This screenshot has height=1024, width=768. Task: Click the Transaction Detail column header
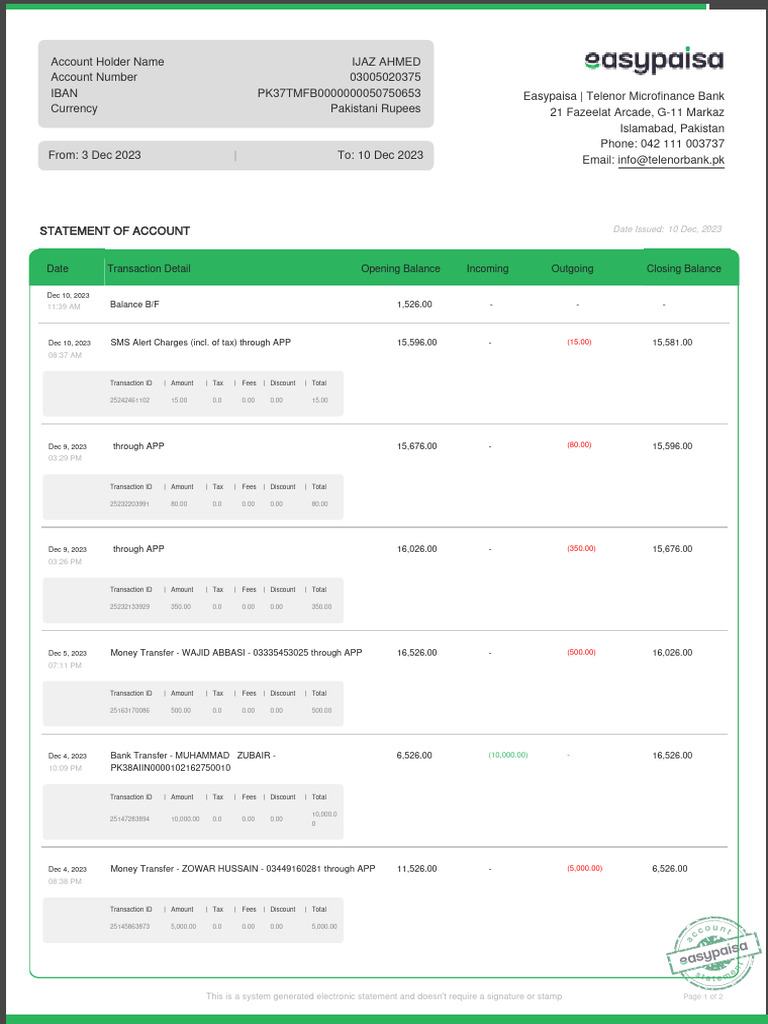coord(149,268)
